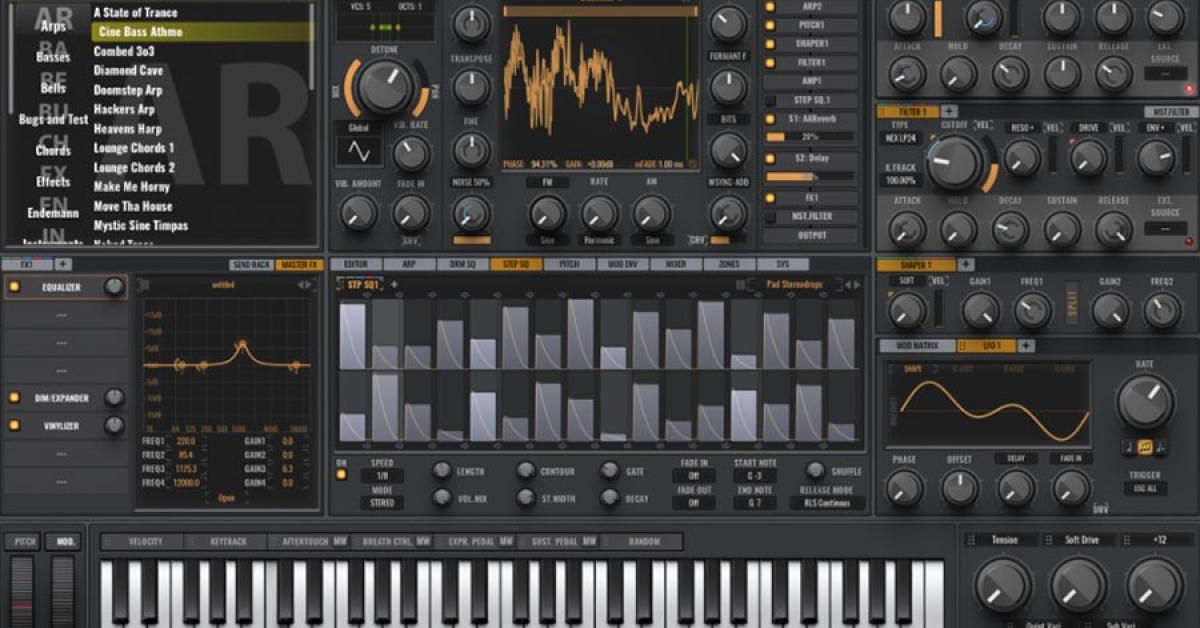The height and width of the screenshot is (628, 1200).
Task: Open RELEASE MODE dropdown RLS Continuos
Action: coord(825,503)
